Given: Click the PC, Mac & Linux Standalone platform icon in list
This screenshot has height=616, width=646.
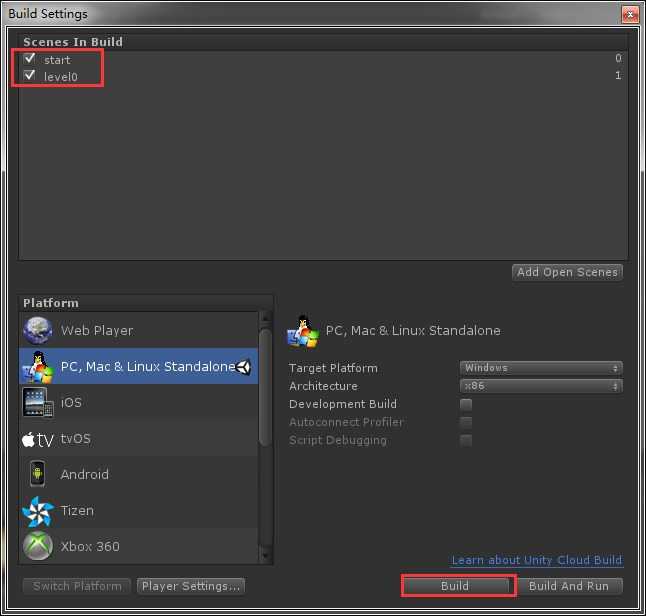Looking at the screenshot, I should point(37,367).
